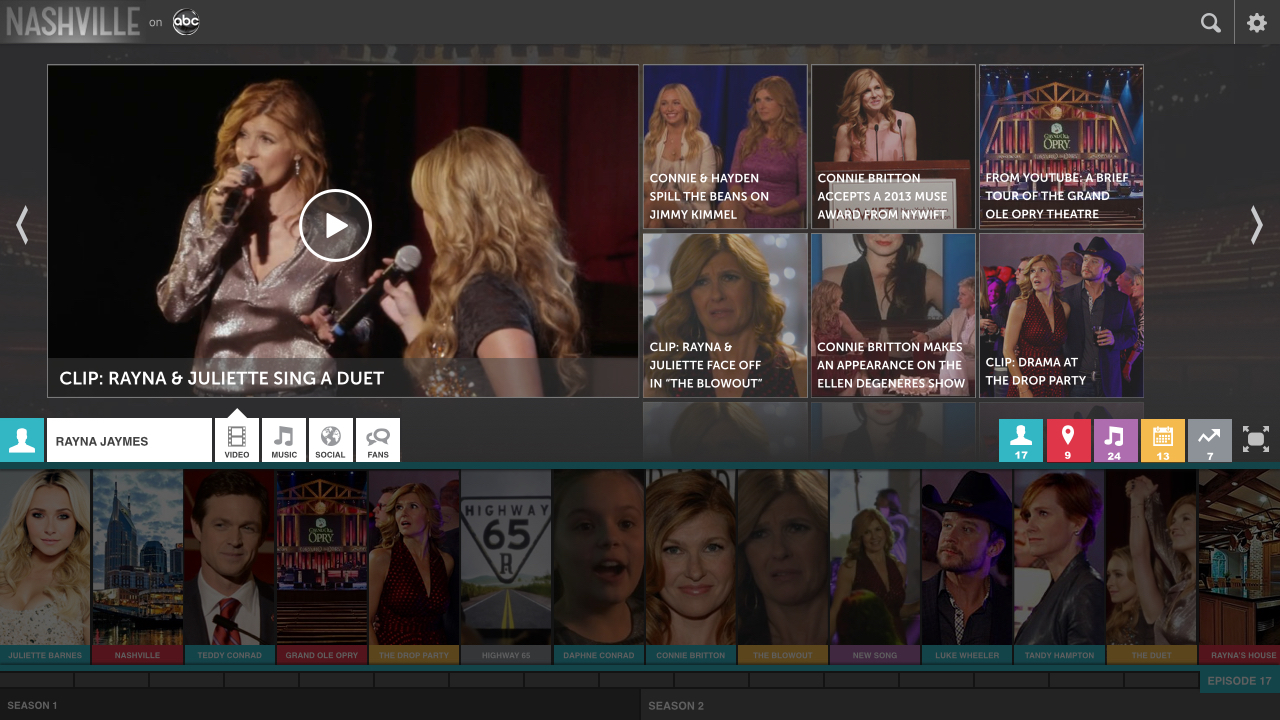Switch to the Fans tab
The width and height of the screenshot is (1280, 720).
pyautogui.click(x=378, y=440)
